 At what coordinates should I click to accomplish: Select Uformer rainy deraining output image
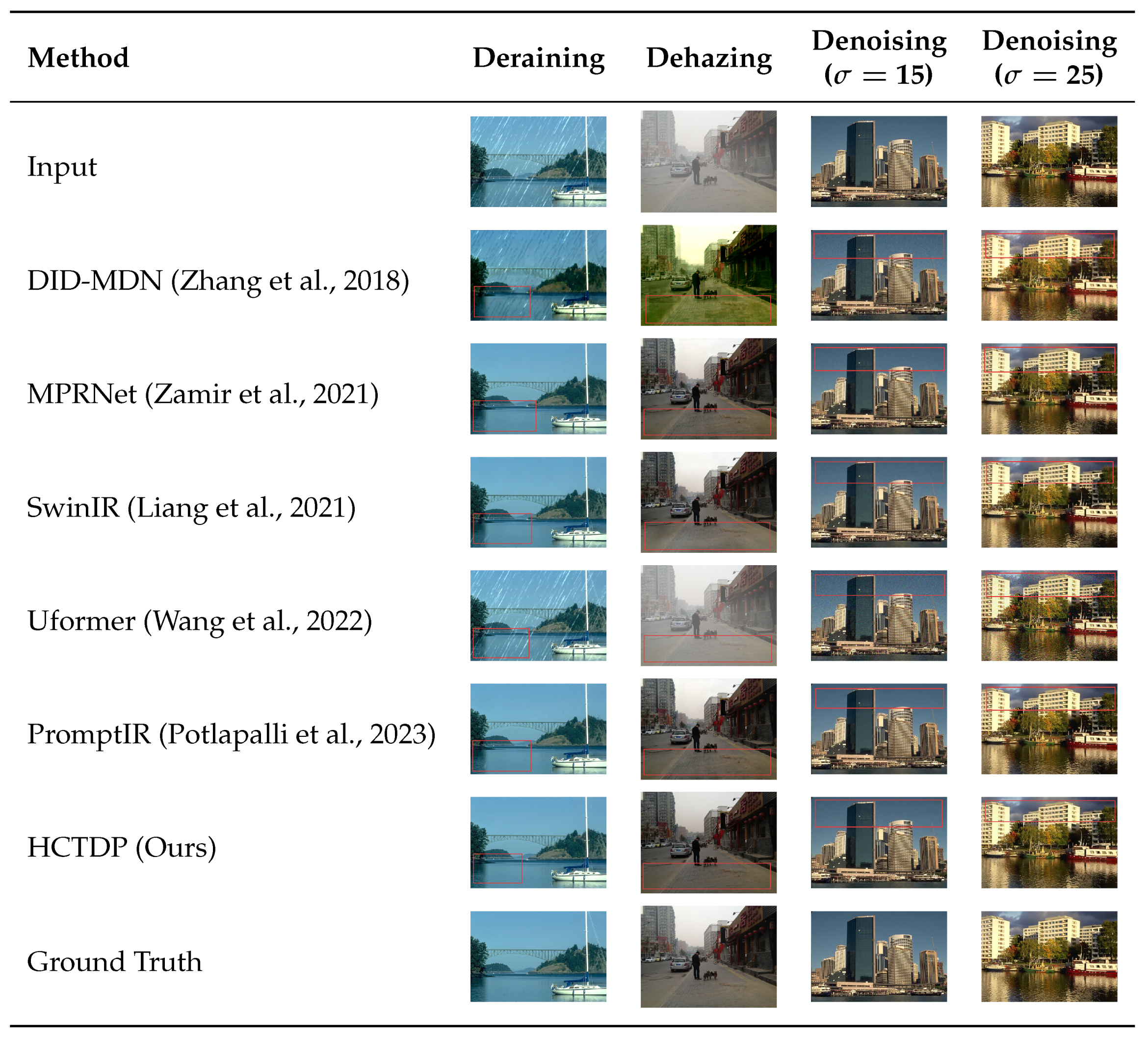coord(538,615)
